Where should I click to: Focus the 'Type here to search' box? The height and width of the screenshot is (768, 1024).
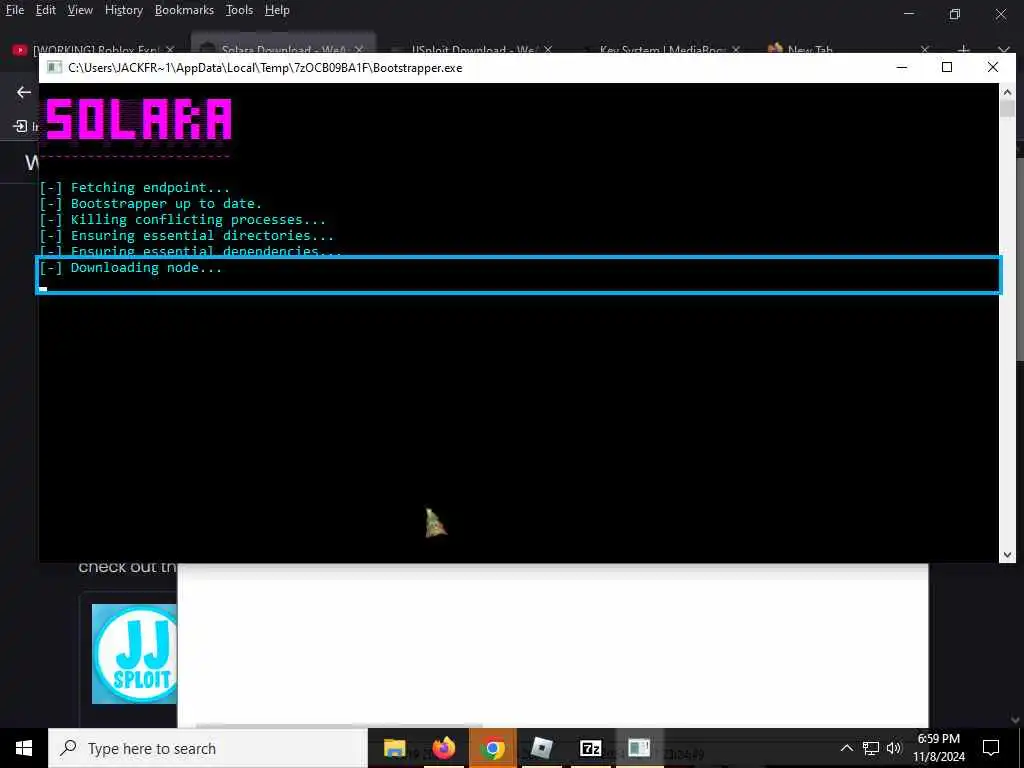[208, 748]
